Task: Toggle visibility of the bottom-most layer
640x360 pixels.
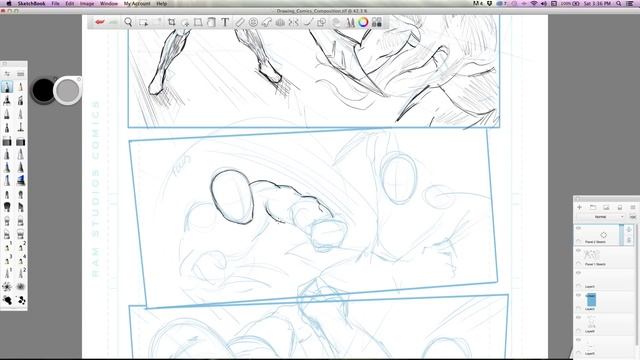Action: (578, 340)
